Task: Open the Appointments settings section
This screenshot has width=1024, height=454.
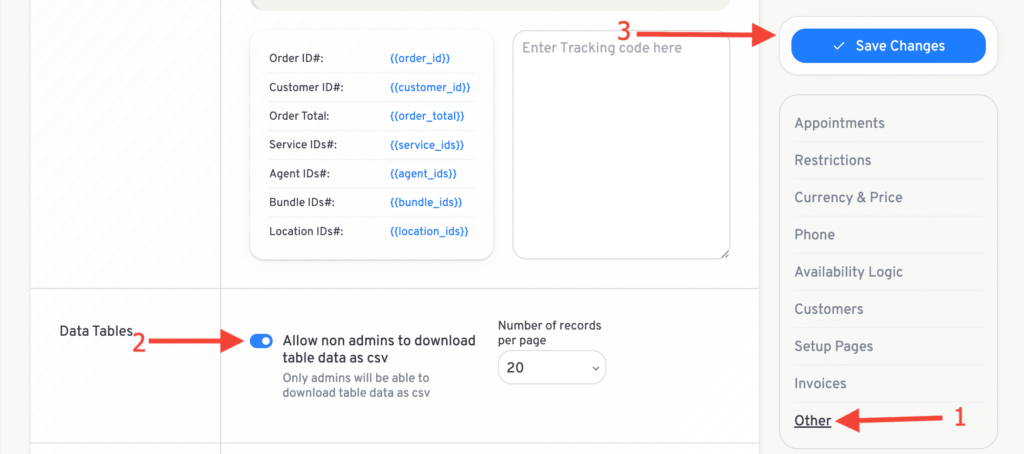Action: 839,123
